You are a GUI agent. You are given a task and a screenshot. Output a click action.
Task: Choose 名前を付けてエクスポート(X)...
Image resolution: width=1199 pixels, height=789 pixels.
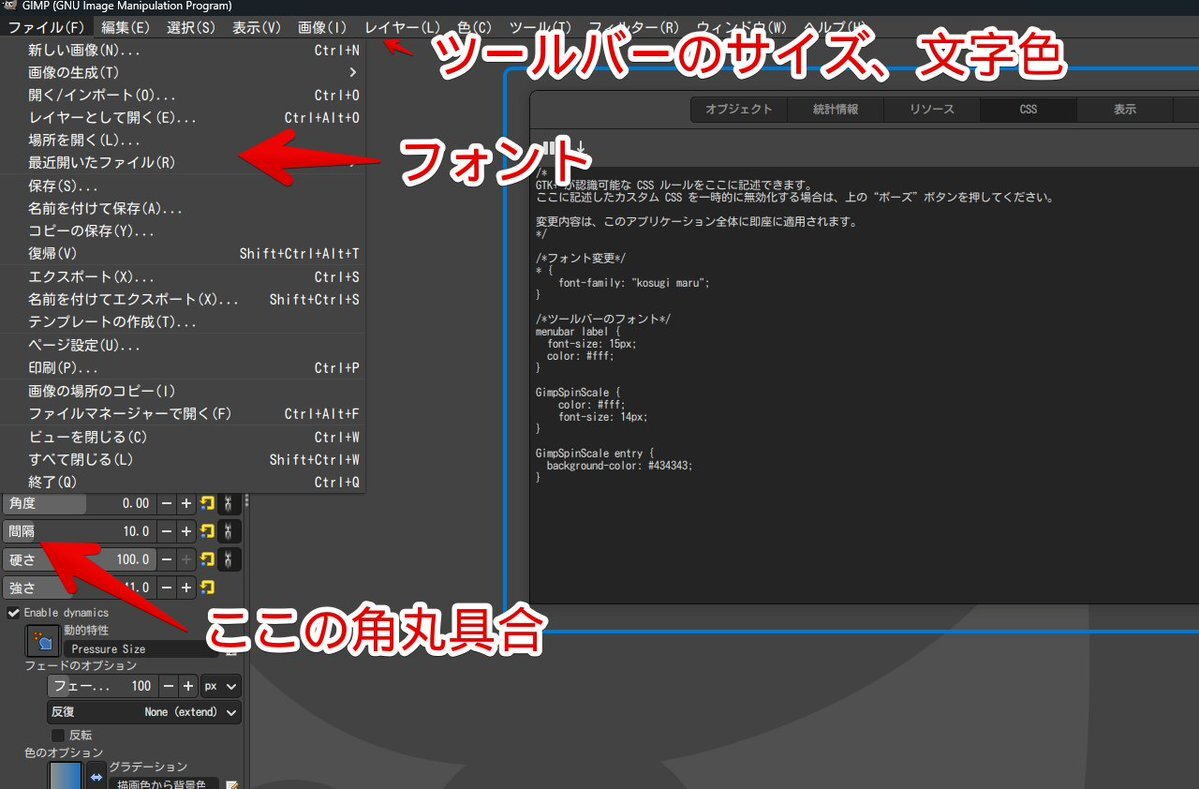tap(184, 299)
